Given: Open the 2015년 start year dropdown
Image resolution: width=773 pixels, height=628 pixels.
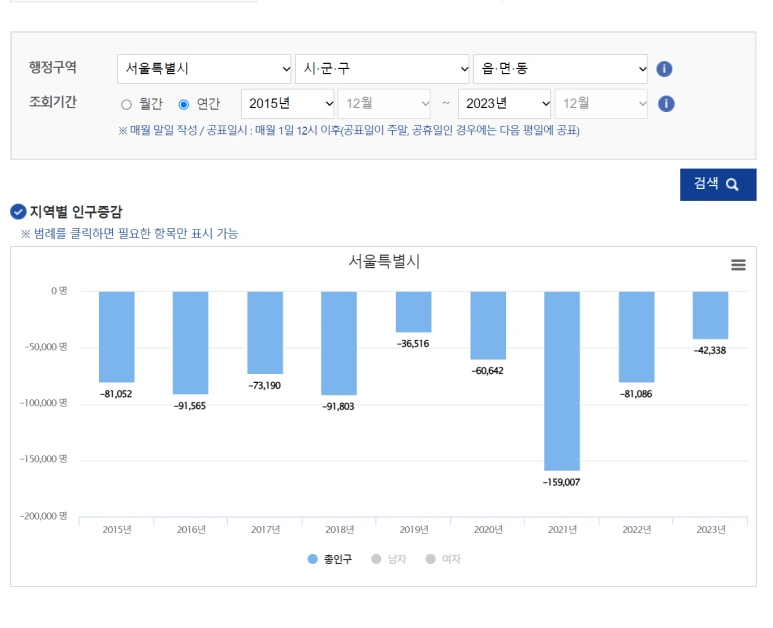Looking at the screenshot, I should (x=288, y=104).
